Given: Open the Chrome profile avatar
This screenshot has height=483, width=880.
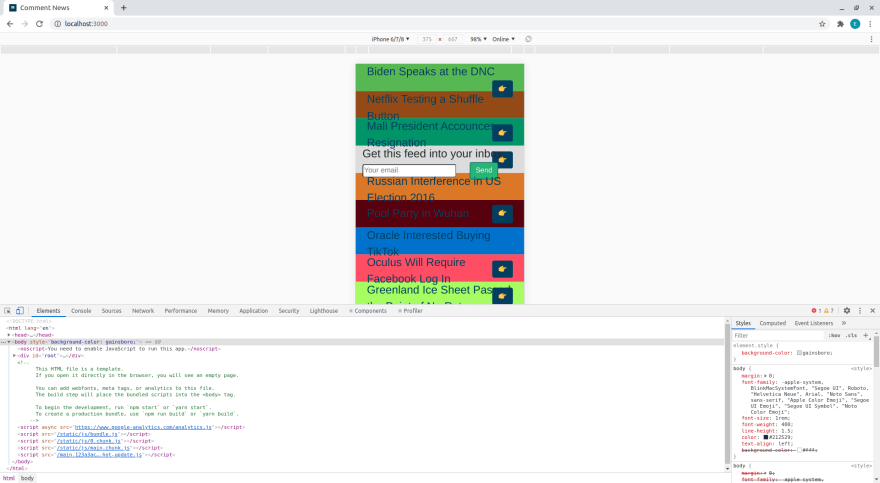Looking at the screenshot, I should (855, 24).
